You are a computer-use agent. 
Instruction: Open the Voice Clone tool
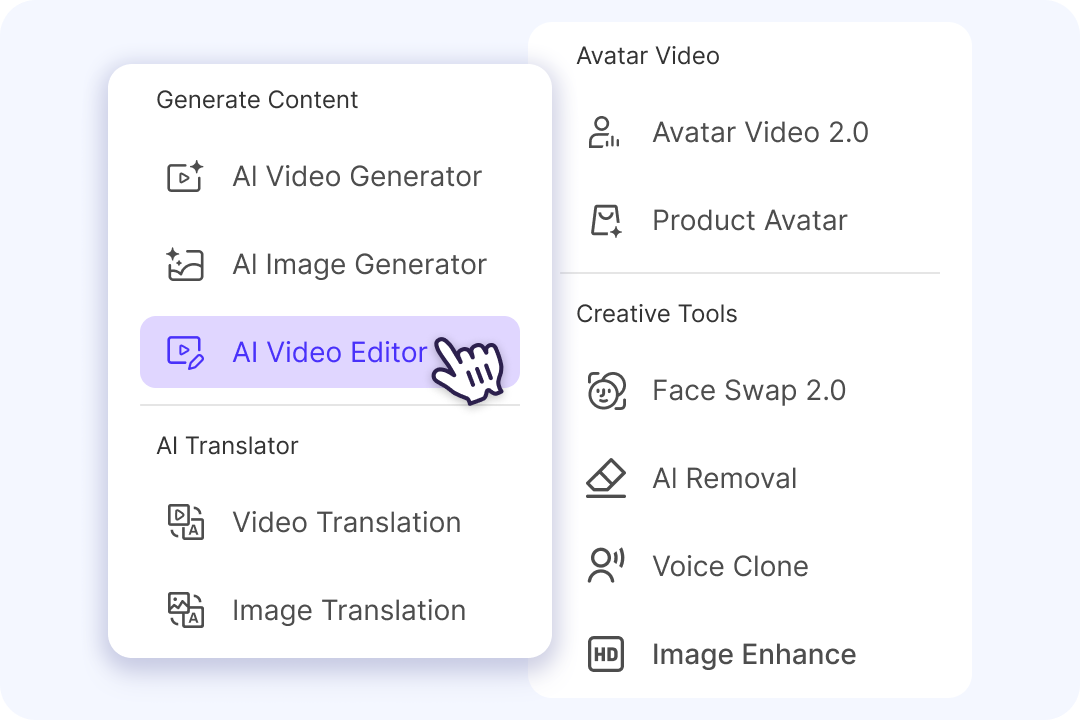pyautogui.click(x=729, y=566)
